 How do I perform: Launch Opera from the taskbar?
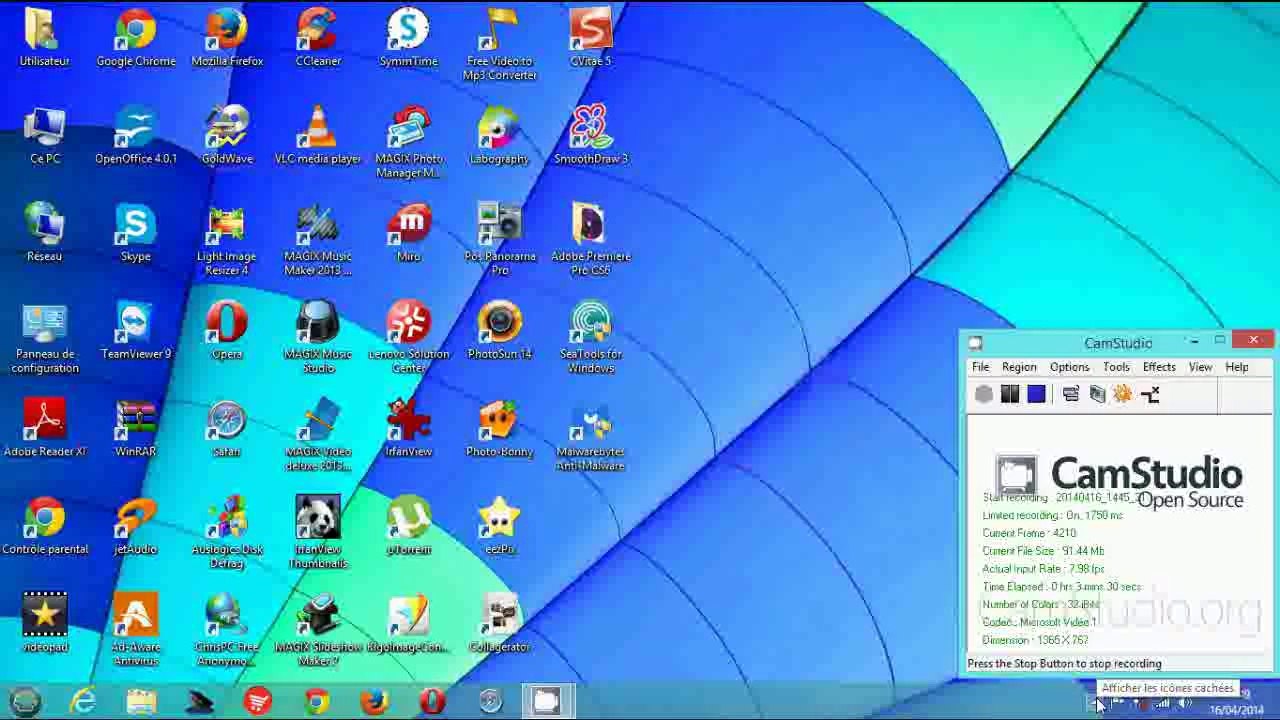tap(432, 702)
